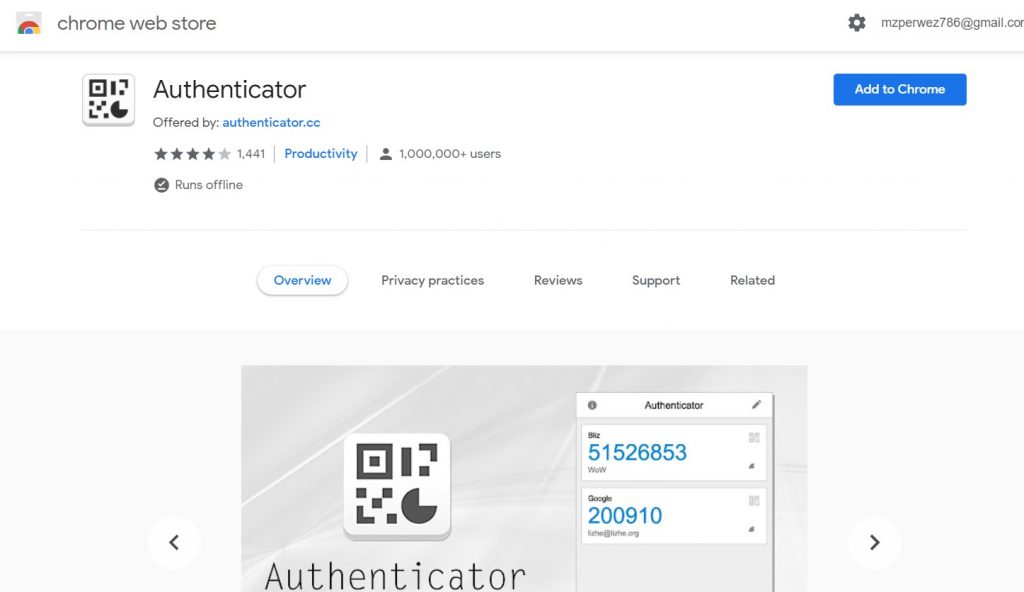Open the Chrome Web Store logo
Screen dimensions: 1024x592
(29, 24)
